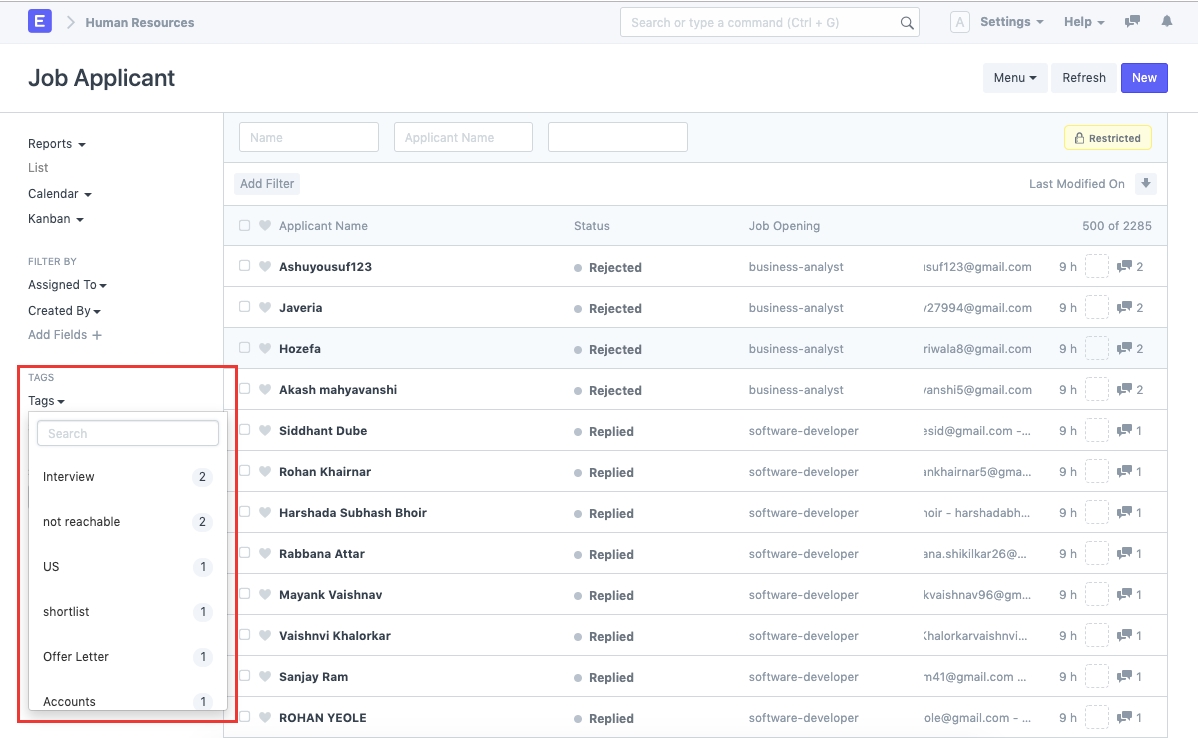Check the select-all checkbox in header
This screenshot has width=1198, height=738.
tap(245, 226)
